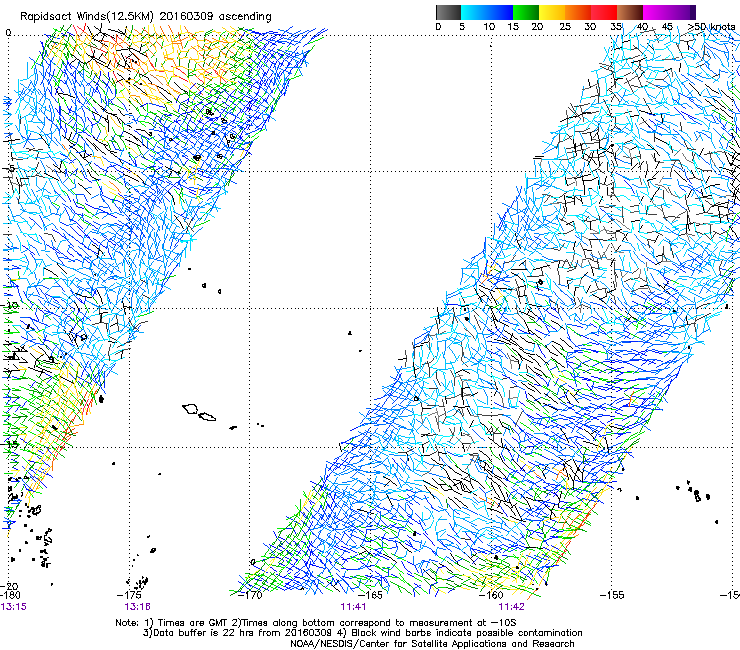Image resolution: width=740 pixels, height=650 pixels.
Task: Click the red 30-35 knots color segment
Action: tap(604, 12)
